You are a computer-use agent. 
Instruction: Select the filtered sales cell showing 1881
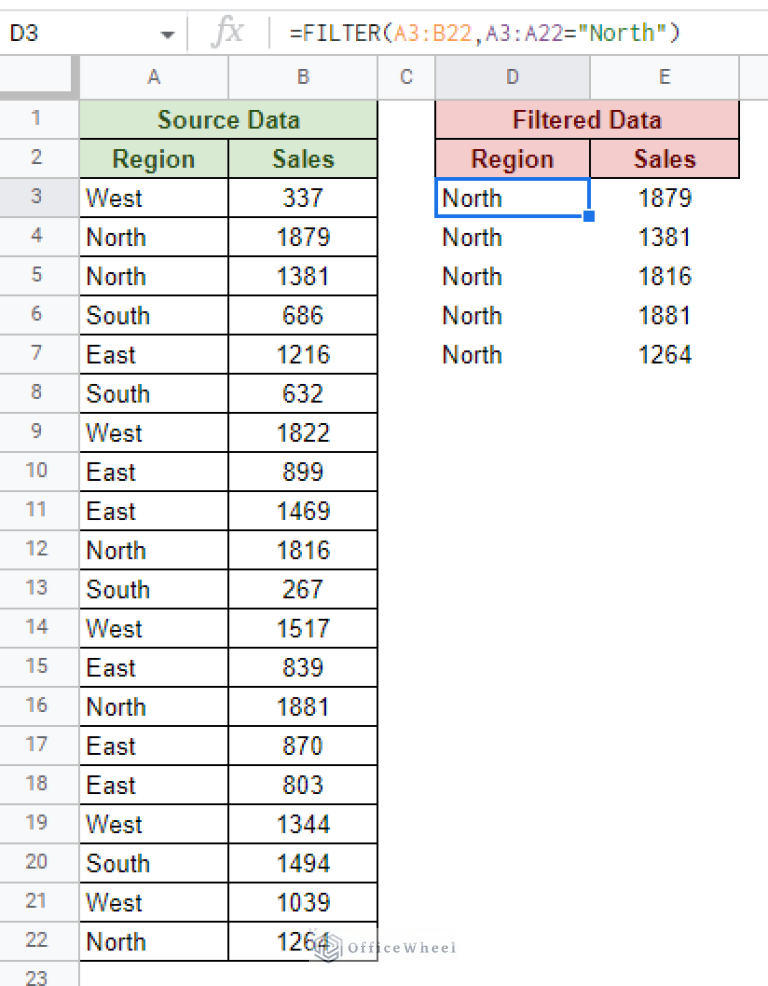(x=664, y=316)
